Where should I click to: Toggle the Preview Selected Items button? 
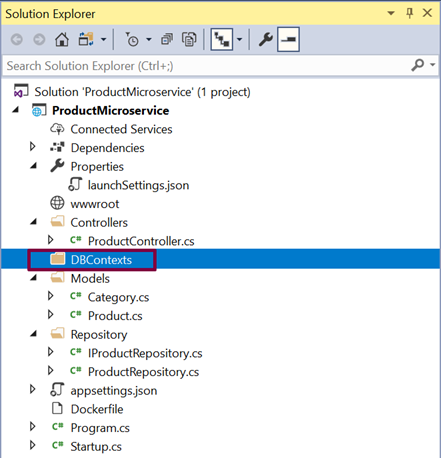(x=288, y=40)
